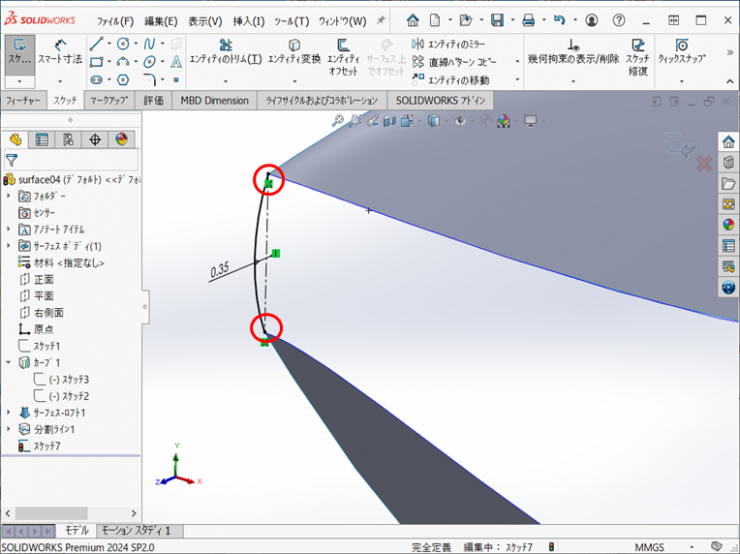Click the feature tree filter input field
Screen dimensions: 740x554
[75, 159]
